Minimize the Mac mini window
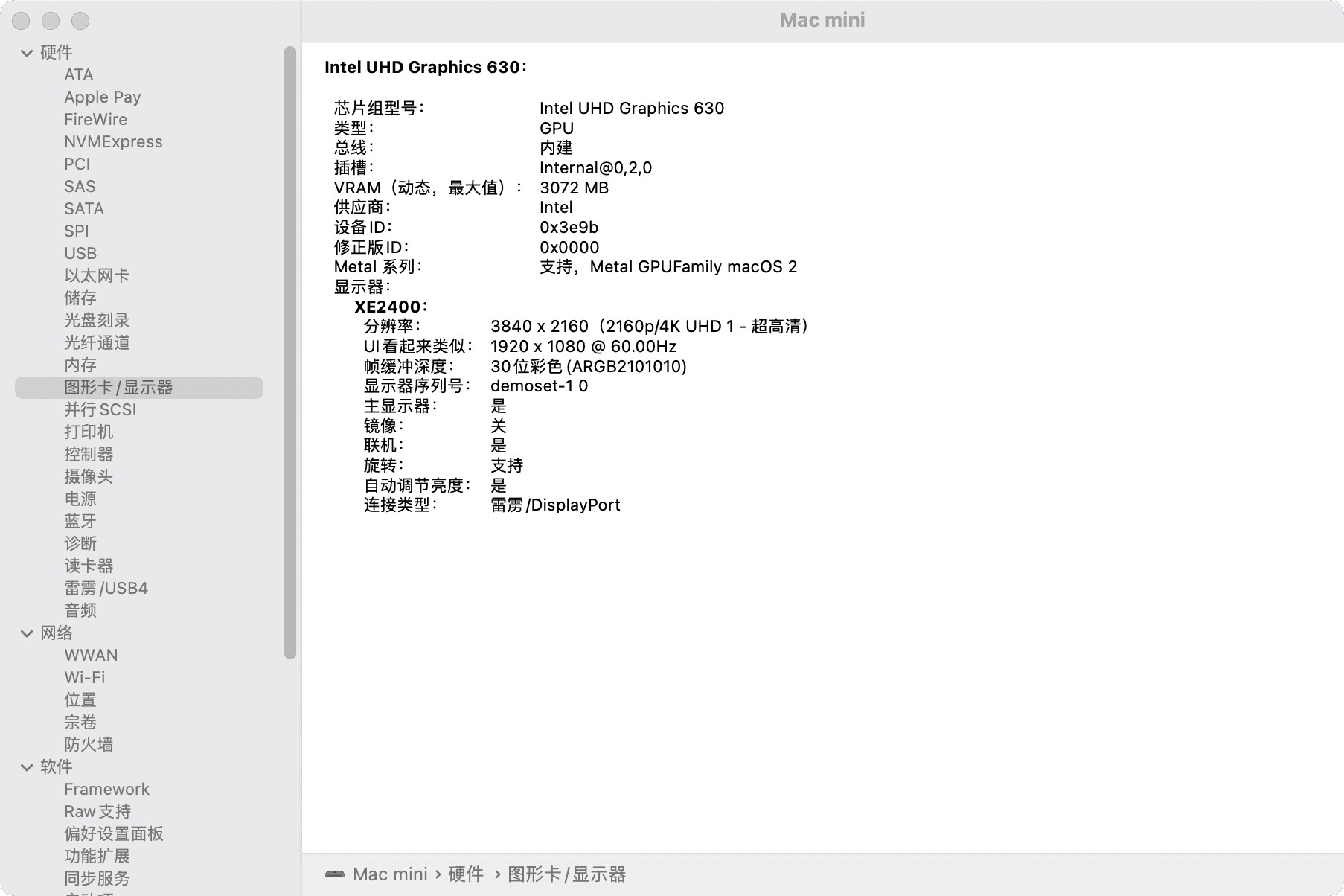The width and height of the screenshot is (1344, 896). coord(51,21)
